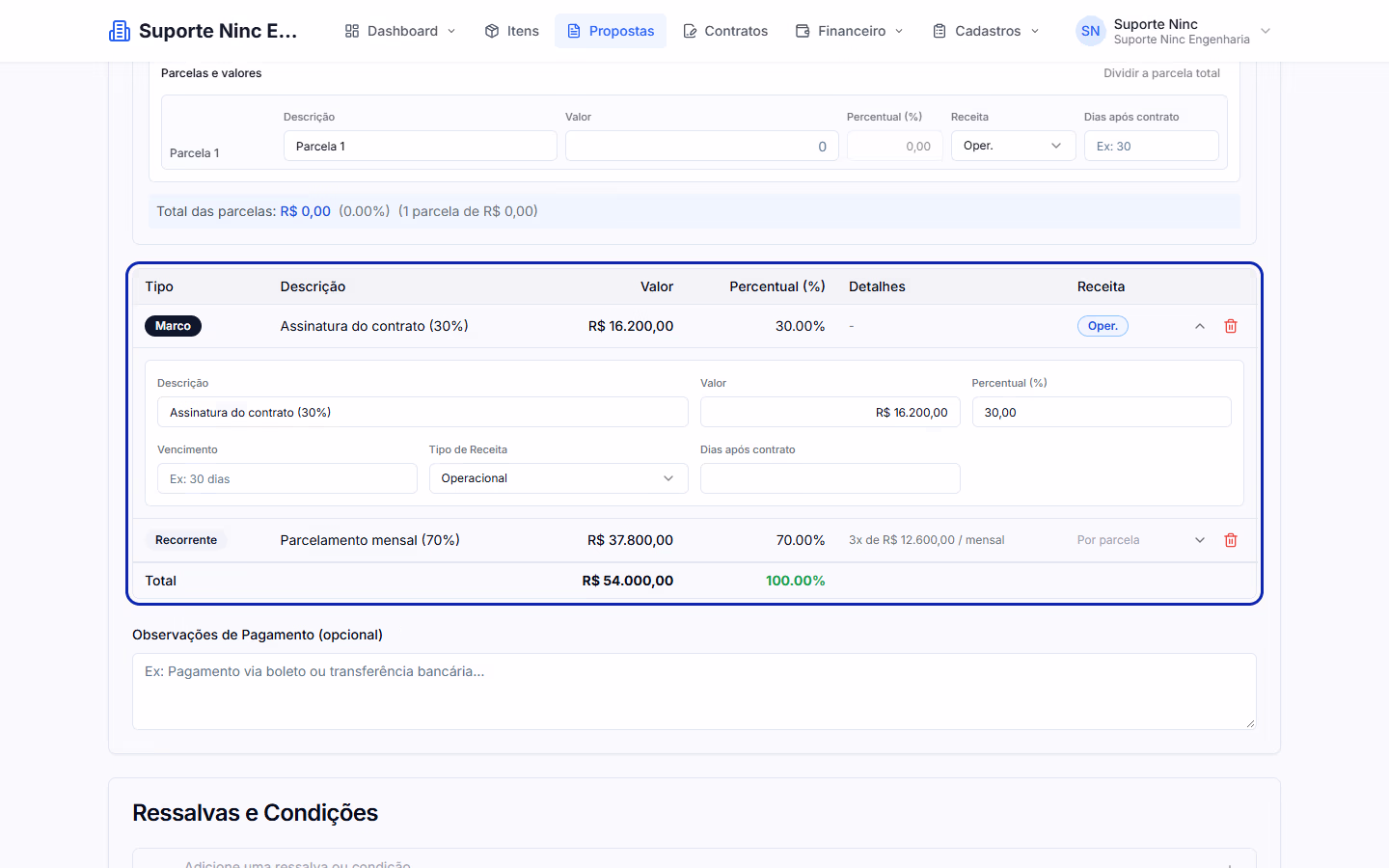Expand the Parcelamento mensal row
The width and height of the screenshot is (1389, 868).
click(1200, 540)
